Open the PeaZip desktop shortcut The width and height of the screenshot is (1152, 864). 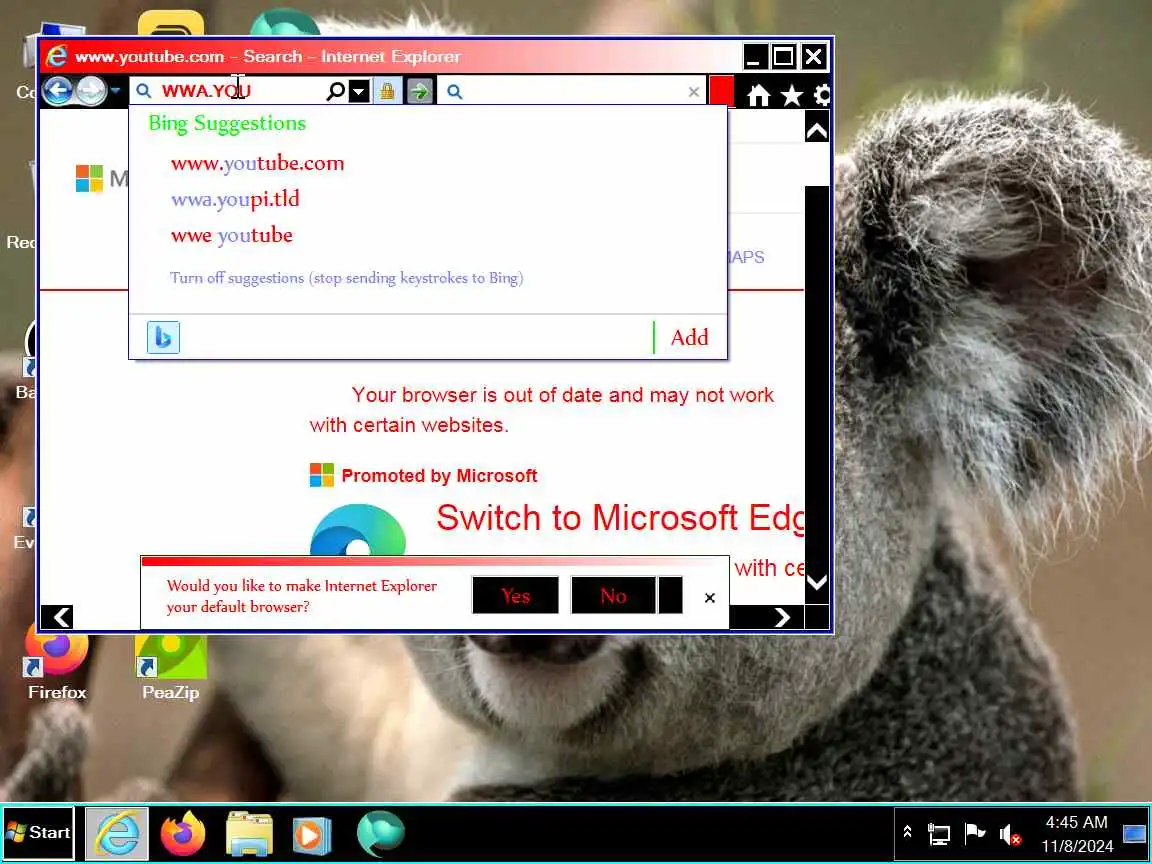(x=170, y=666)
